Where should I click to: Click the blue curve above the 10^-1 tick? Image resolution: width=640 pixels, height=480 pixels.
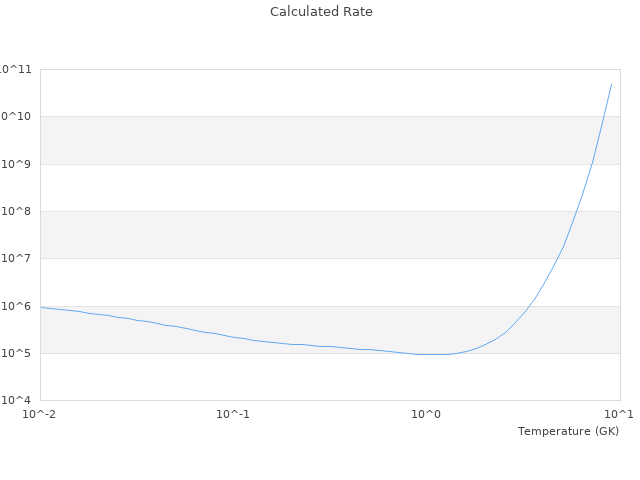233,337
